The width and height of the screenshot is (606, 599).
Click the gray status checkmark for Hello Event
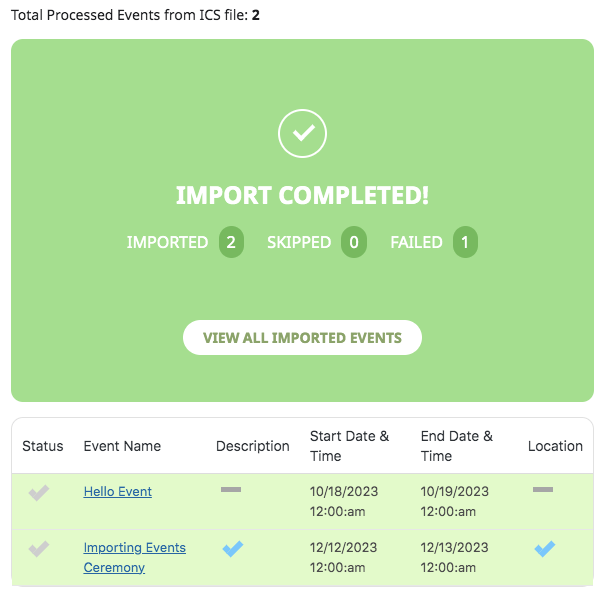tap(39, 493)
